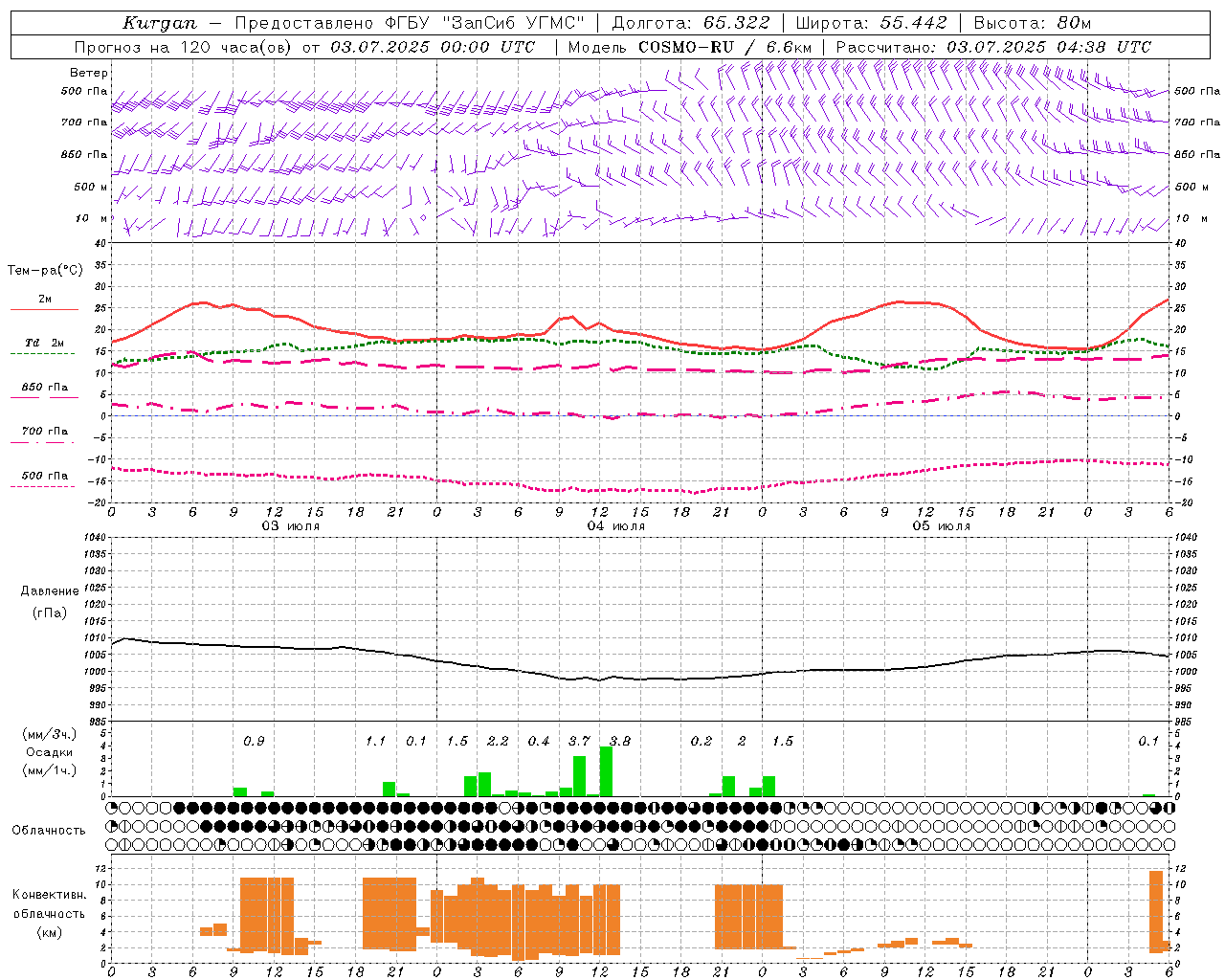This screenshot has height=980, width=1225.
Task: Click the 1040 value on left pressure axis
Action: coord(94,537)
